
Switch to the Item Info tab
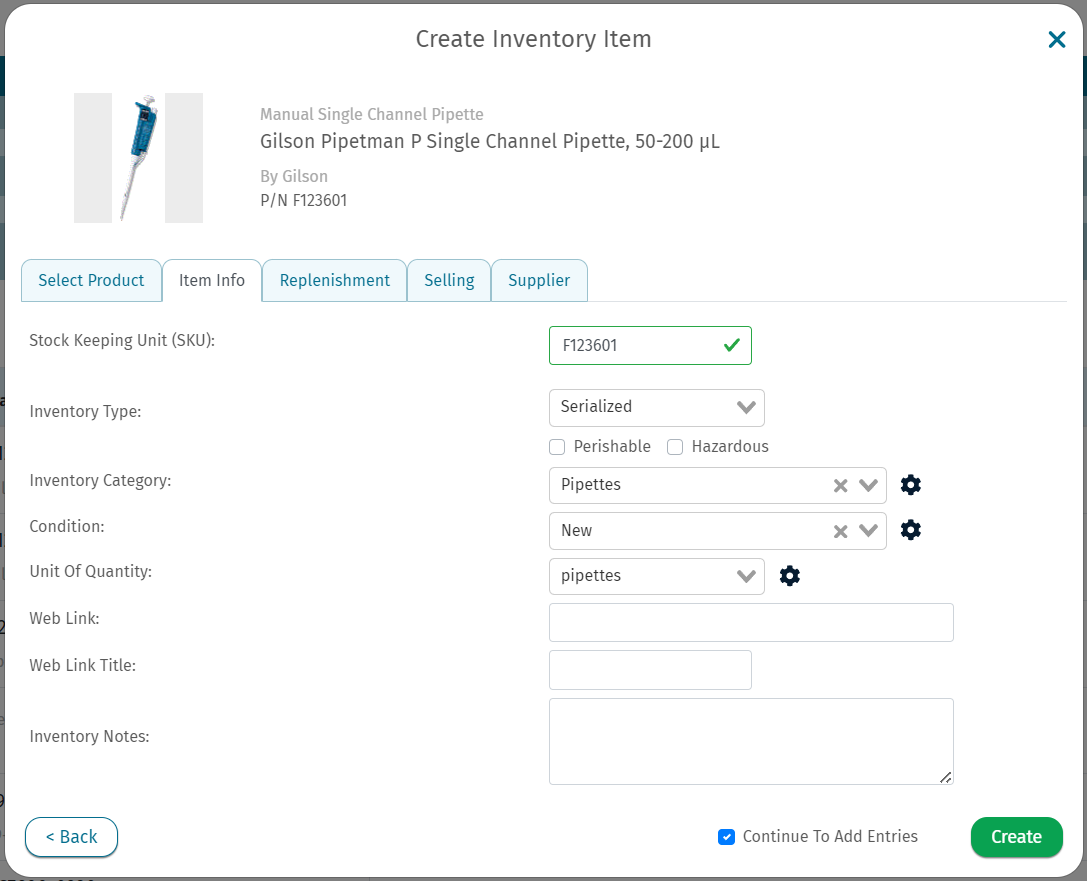click(211, 280)
